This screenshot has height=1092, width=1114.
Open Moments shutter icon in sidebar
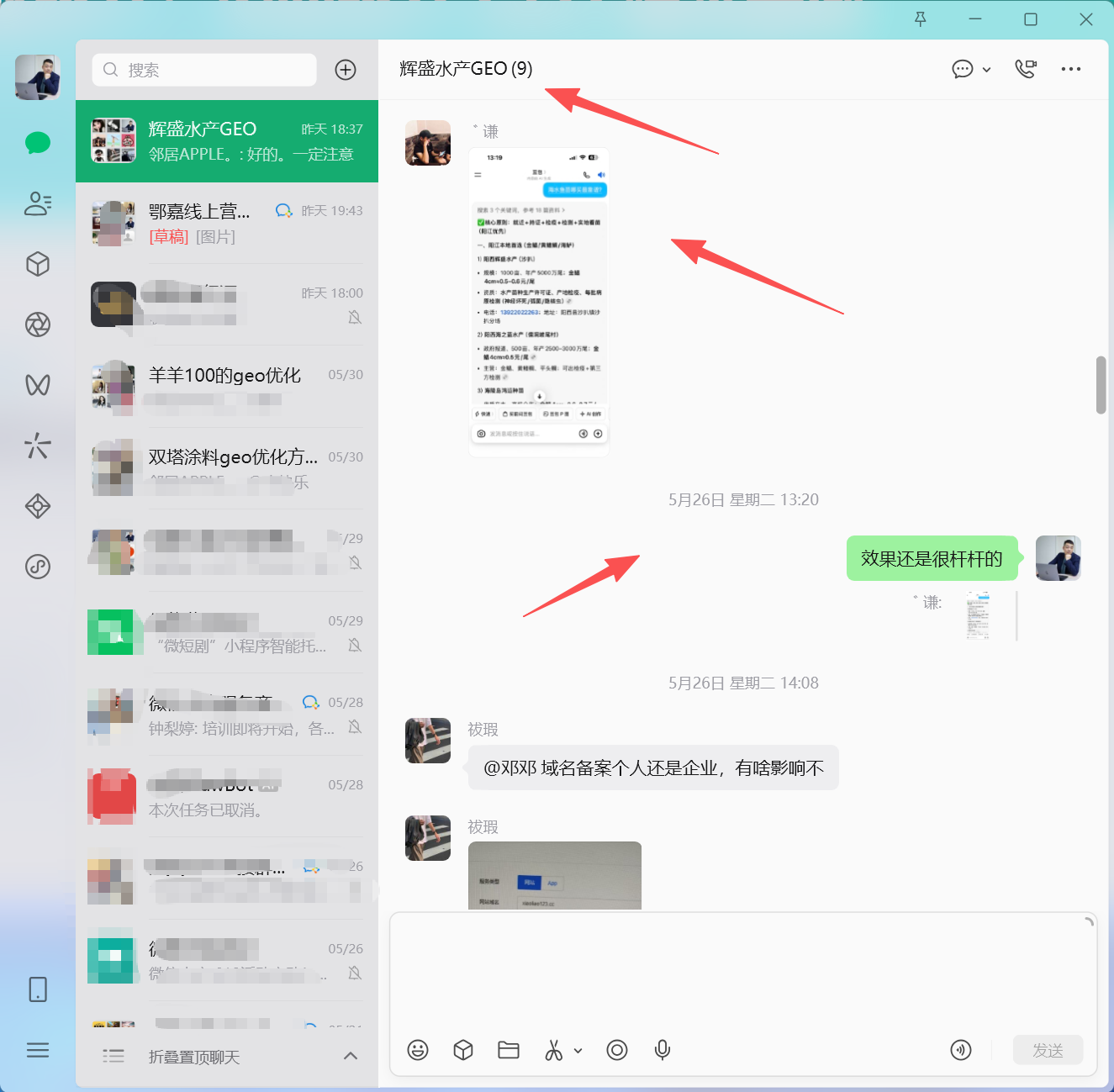click(38, 324)
